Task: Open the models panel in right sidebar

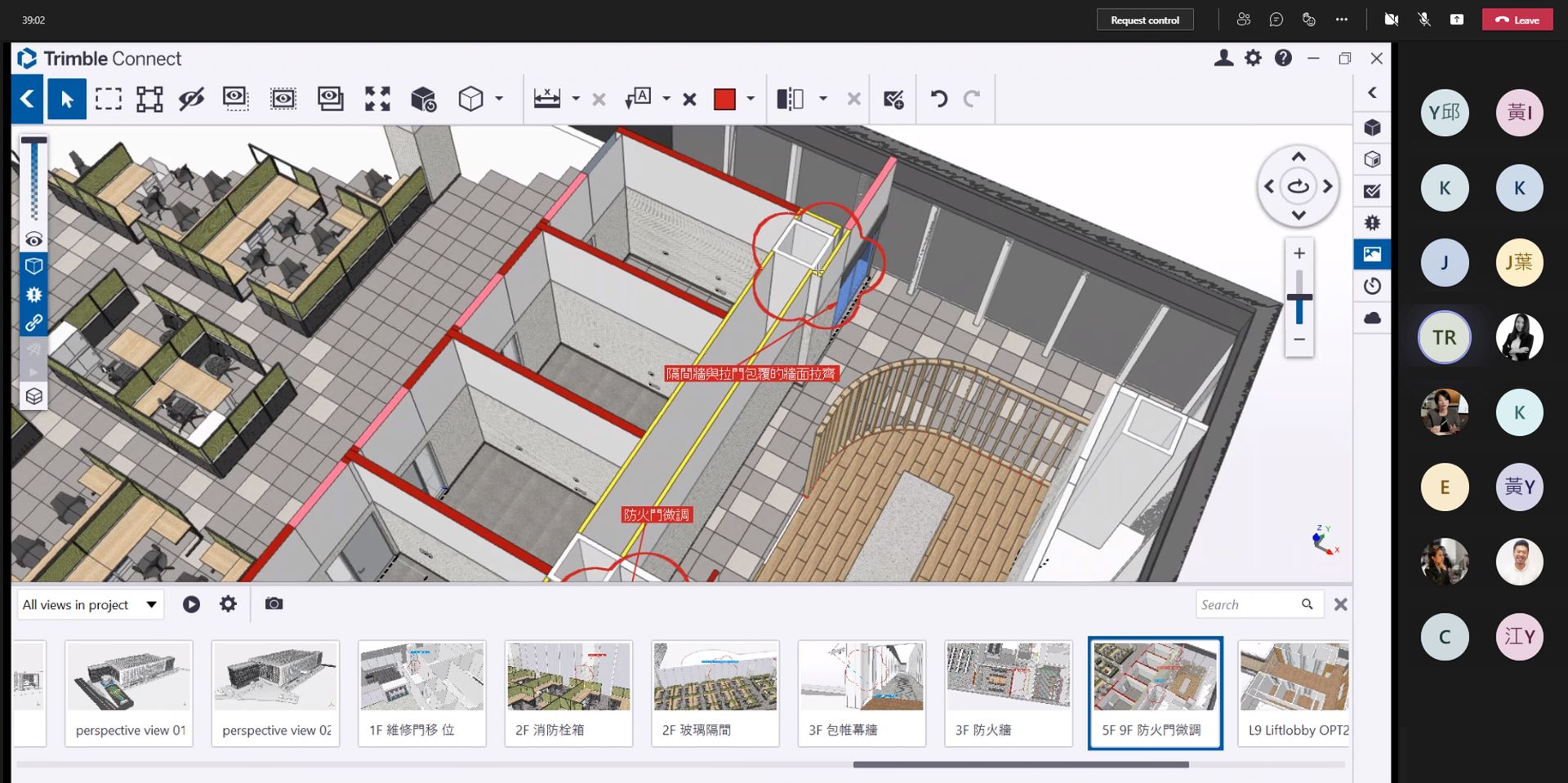Action: pyautogui.click(x=1372, y=128)
